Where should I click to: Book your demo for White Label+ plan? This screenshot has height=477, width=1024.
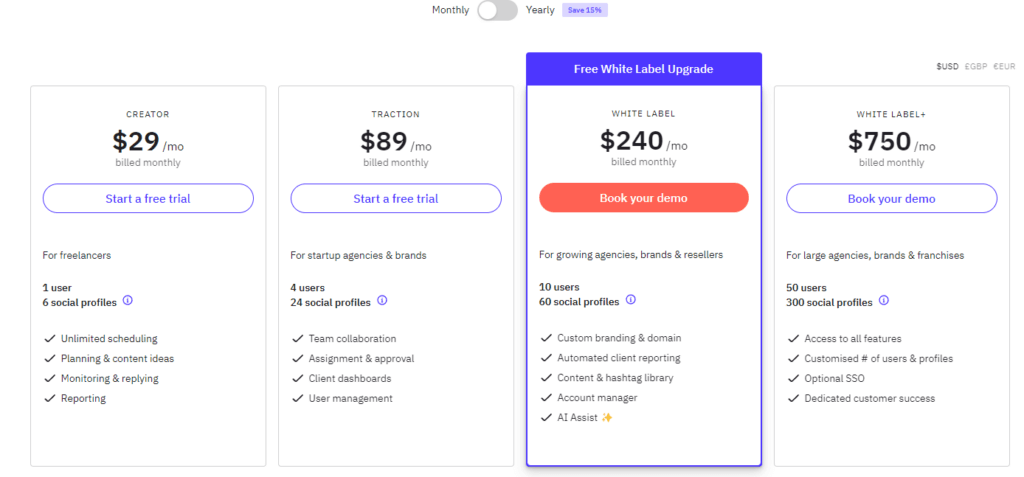(x=891, y=199)
